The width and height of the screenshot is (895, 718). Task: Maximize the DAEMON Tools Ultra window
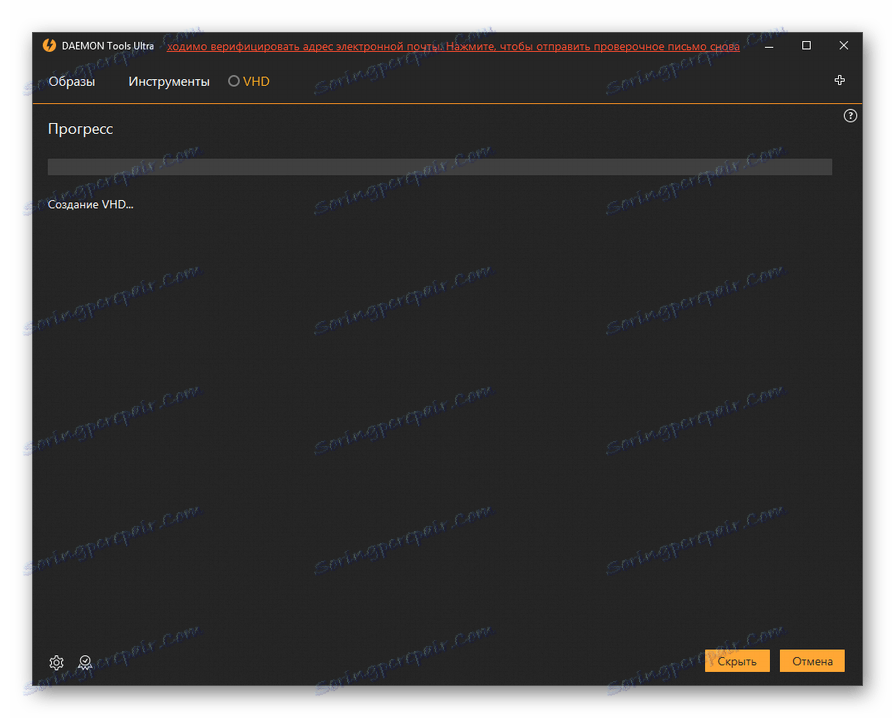pyautogui.click(x=806, y=46)
